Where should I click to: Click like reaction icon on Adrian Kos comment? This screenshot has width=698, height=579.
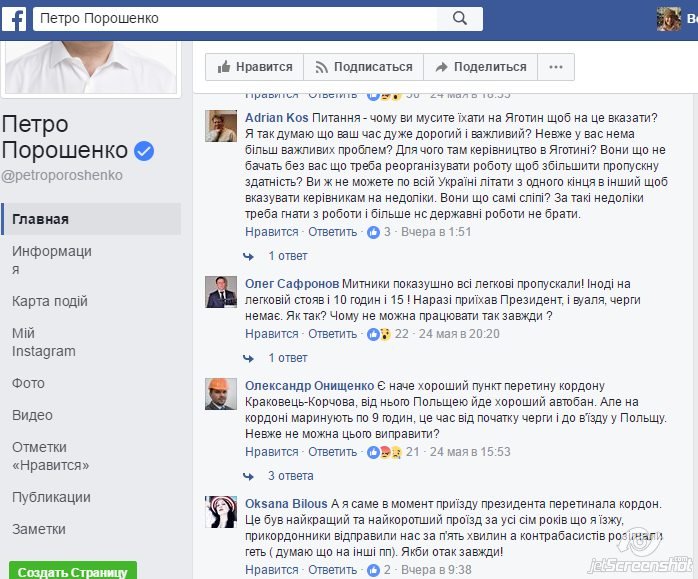pyautogui.click(x=373, y=232)
